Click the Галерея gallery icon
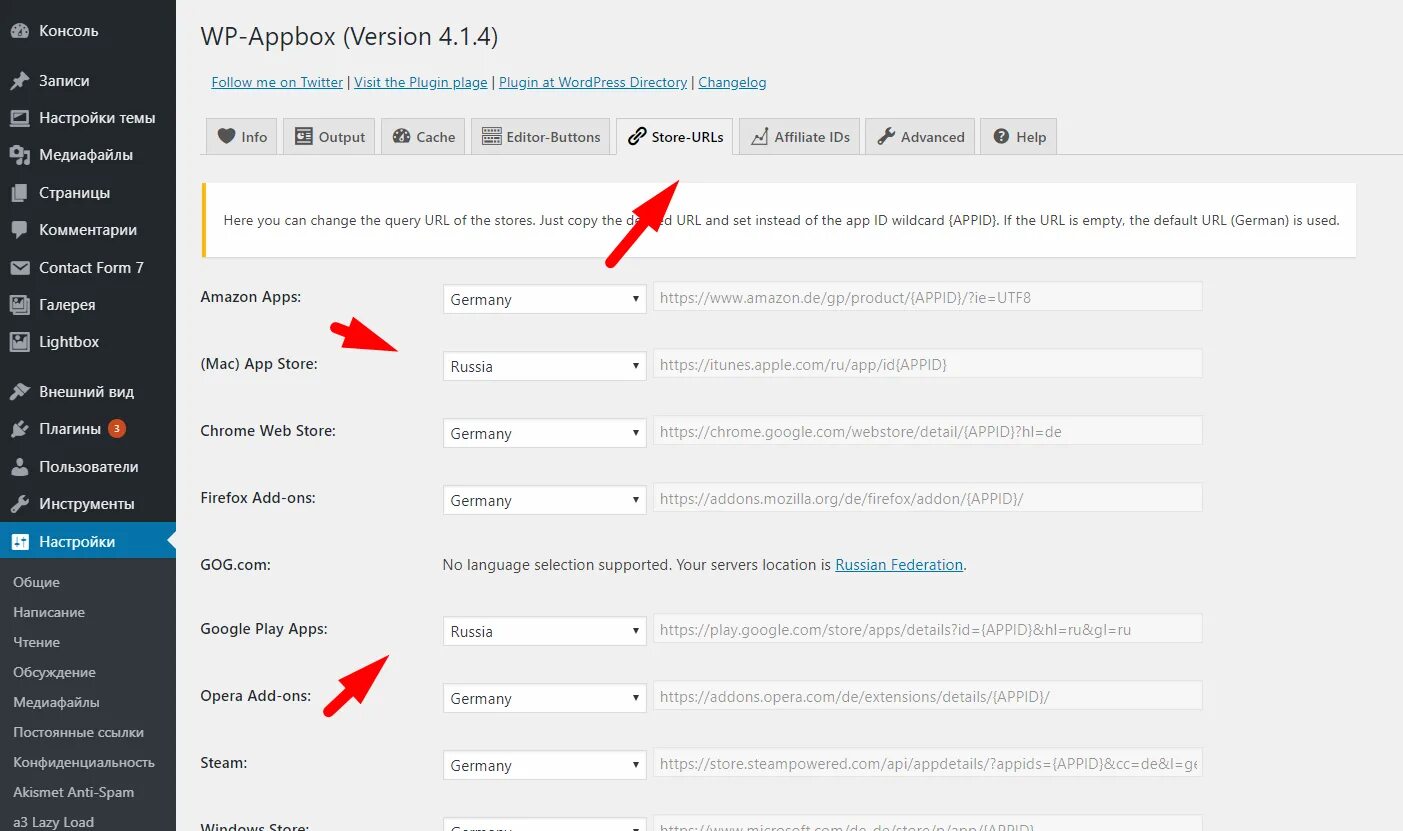The height and width of the screenshot is (831, 1403). pos(20,305)
